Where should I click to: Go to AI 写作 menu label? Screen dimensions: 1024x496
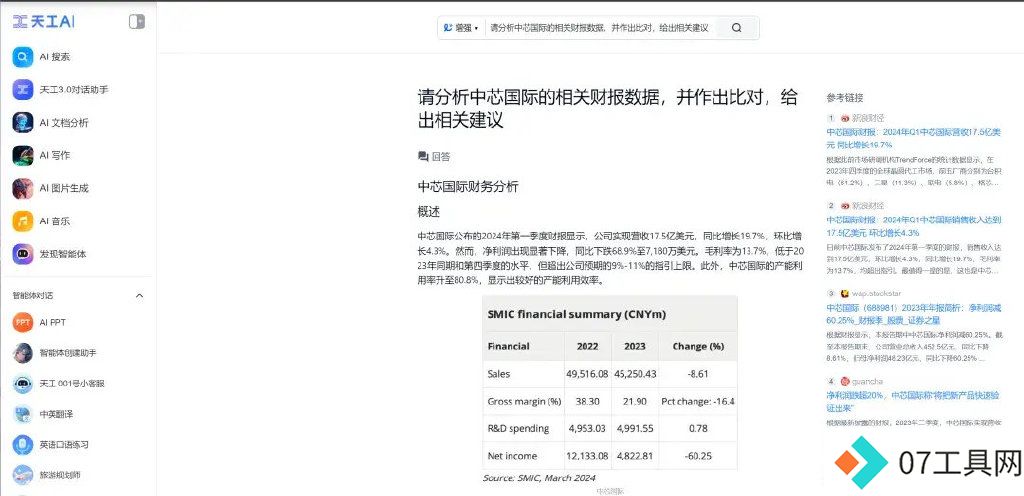point(55,155)
